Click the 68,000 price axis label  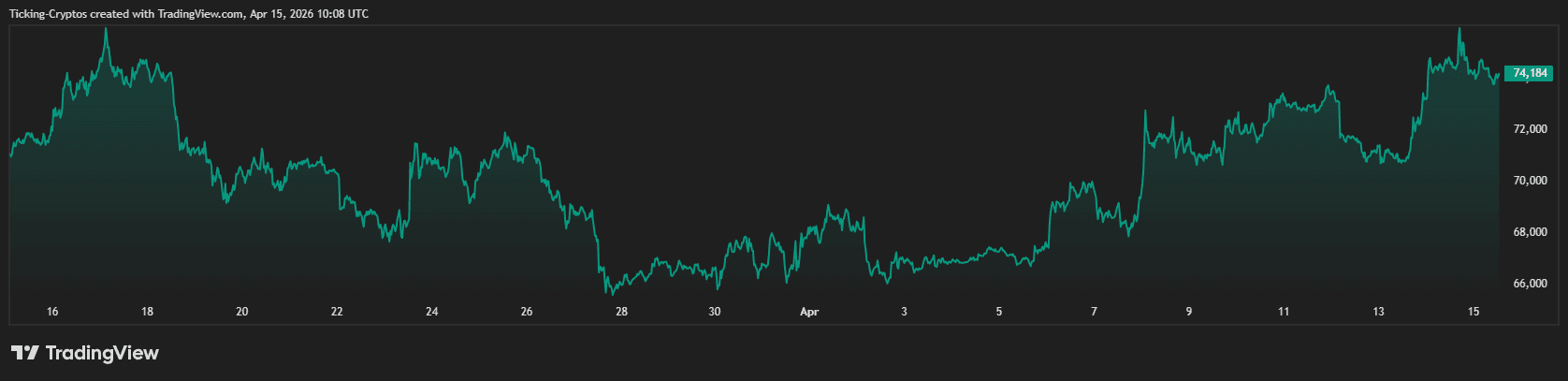point(1530,232)
